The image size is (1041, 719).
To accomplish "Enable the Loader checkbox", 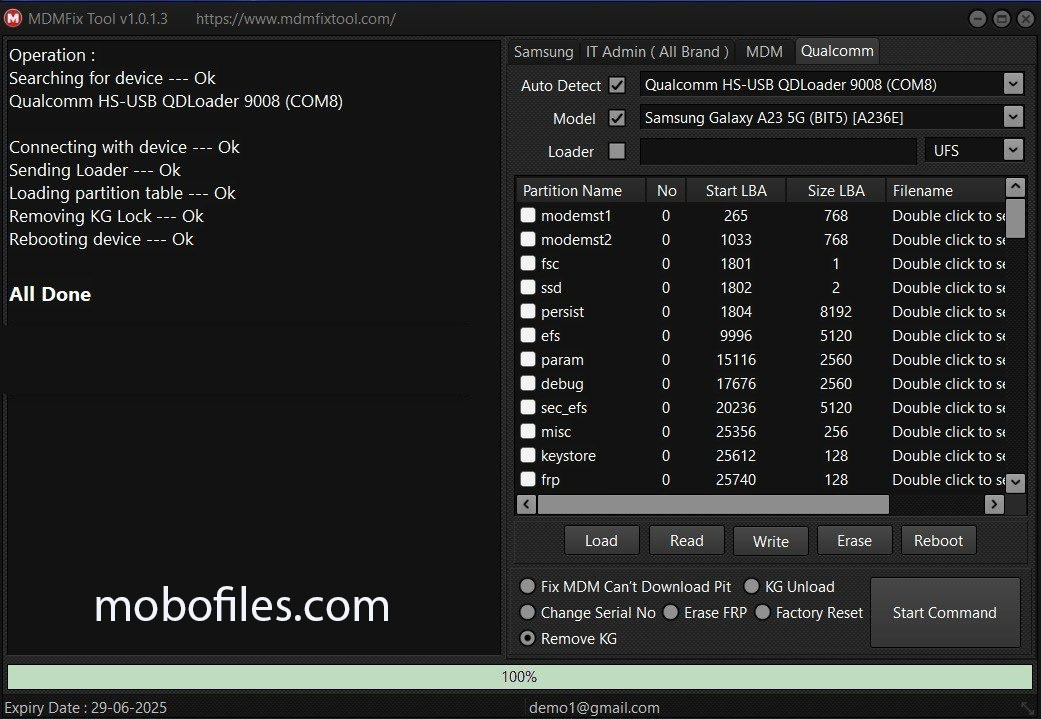I will [617, 151].
